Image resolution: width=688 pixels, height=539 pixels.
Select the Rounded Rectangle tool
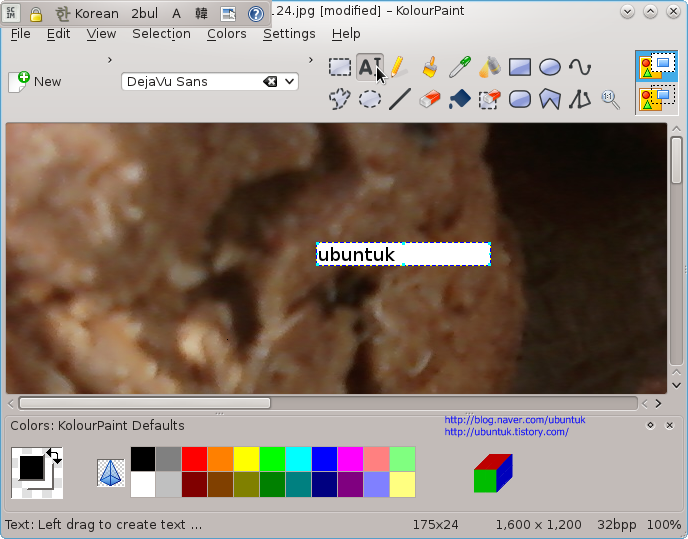(x=520, y=99)
